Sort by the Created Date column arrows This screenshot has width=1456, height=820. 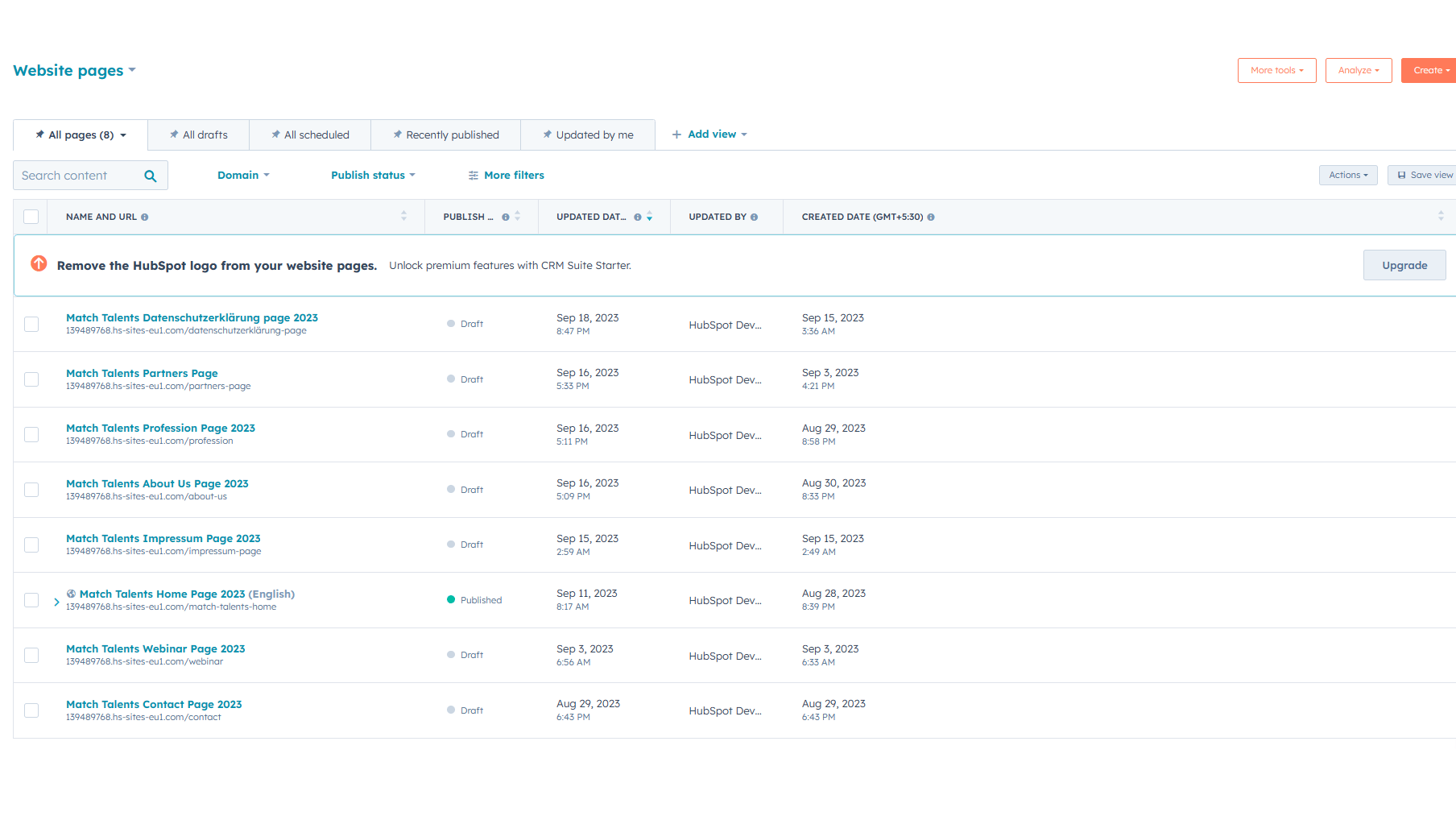click(x=1441, y=217)
